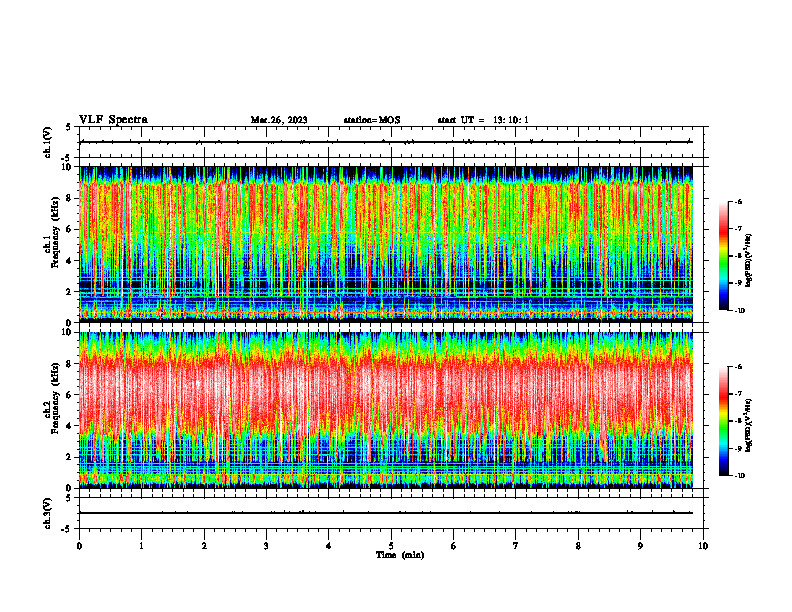Click the "-10" label on ch.1 color bar
The image size is (792, 612).
tap(740, 311)
